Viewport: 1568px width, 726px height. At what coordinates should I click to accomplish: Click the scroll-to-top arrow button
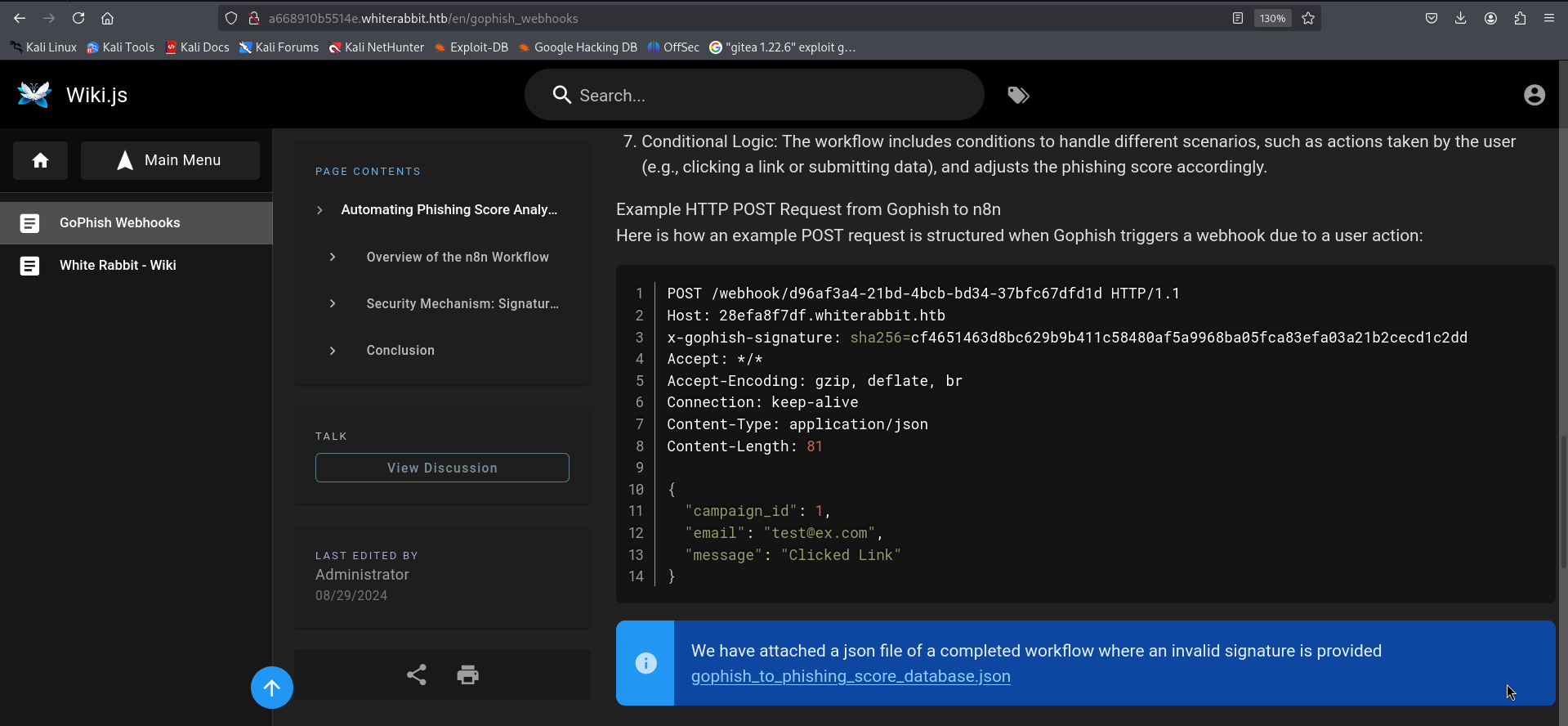point(271,688)
